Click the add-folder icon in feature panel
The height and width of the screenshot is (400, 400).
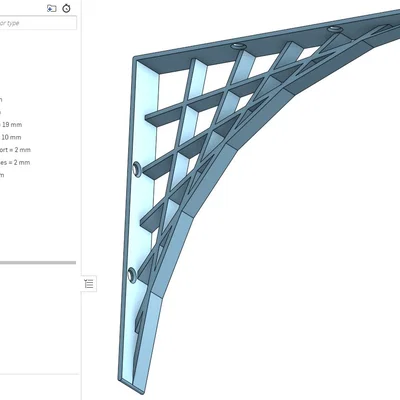click(x=51, y=8)
